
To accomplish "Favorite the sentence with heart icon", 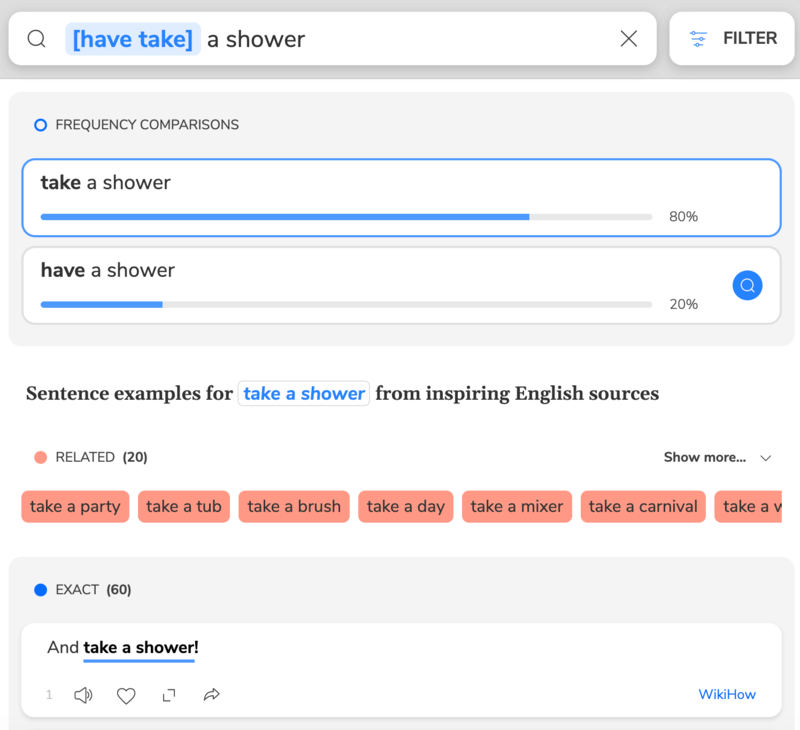I will pos(126,695).
